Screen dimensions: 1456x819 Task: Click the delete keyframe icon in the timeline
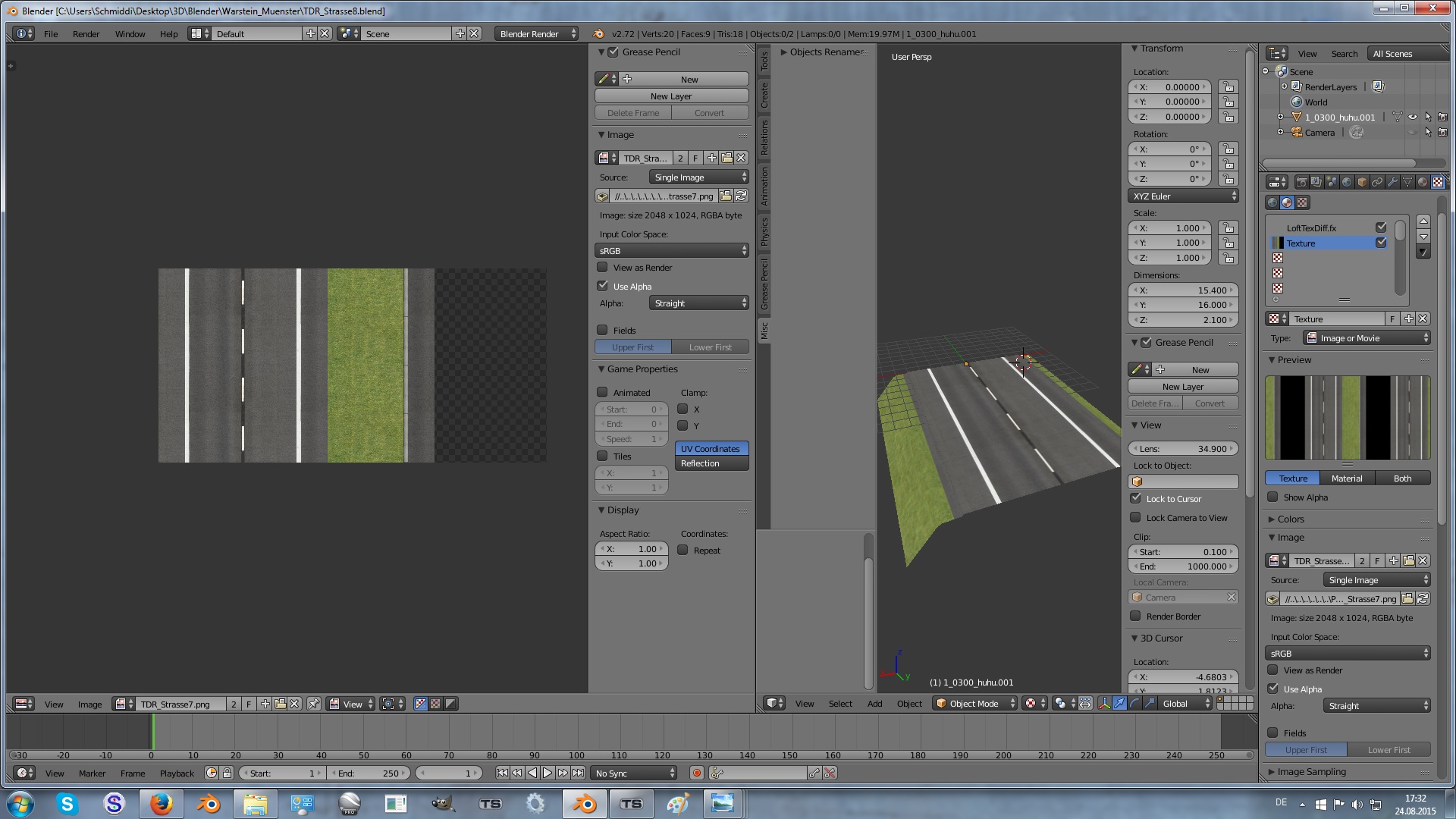(830, 773)
